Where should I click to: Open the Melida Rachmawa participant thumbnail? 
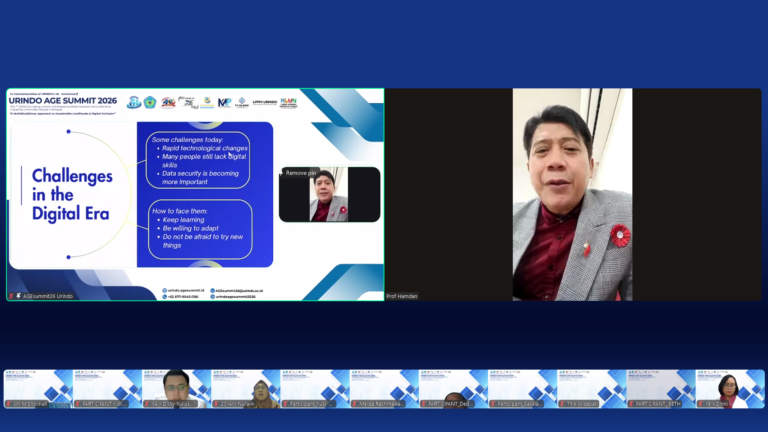click(x=384, y=389)
